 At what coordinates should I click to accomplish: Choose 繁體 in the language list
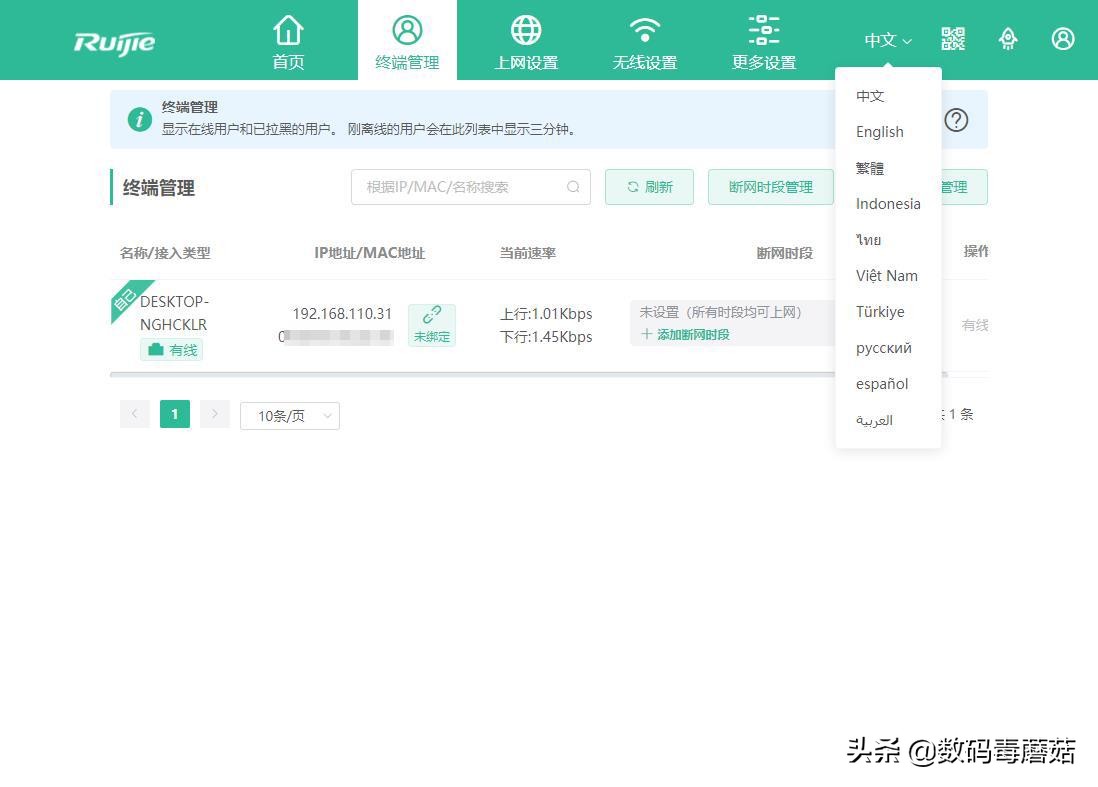870,167
